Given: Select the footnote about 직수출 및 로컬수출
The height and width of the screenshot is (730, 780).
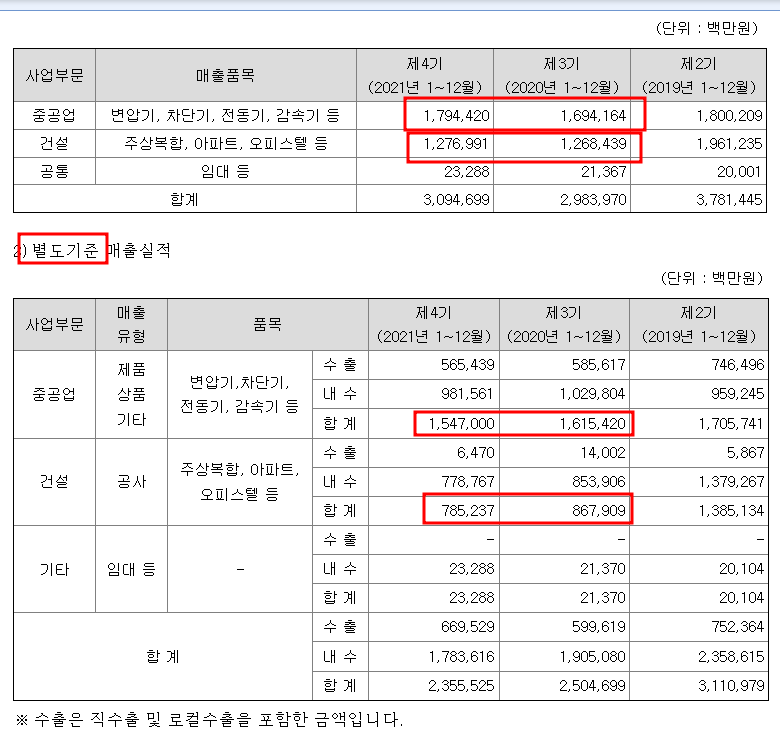Looking at the screenshot, I should point(209,719).
